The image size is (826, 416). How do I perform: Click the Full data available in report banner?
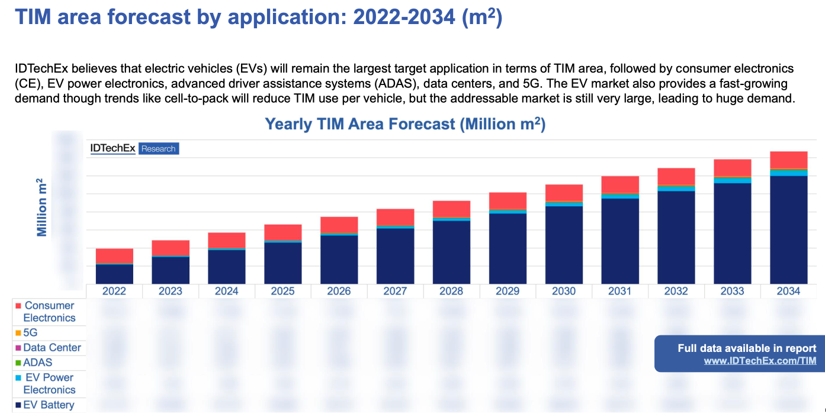(740, 353)
